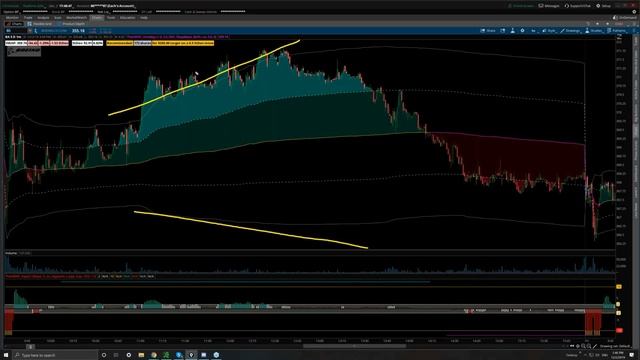Open the Tools main tab

pyautogui.click(x=111, y=18)
